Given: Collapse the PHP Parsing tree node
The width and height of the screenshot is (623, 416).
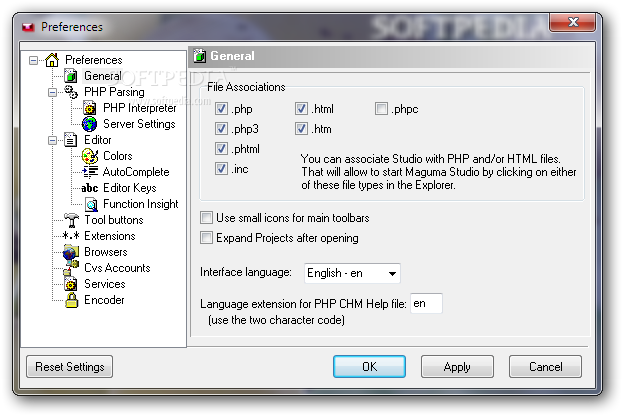Looking at the screenshot, I should (x=52, y=93).
